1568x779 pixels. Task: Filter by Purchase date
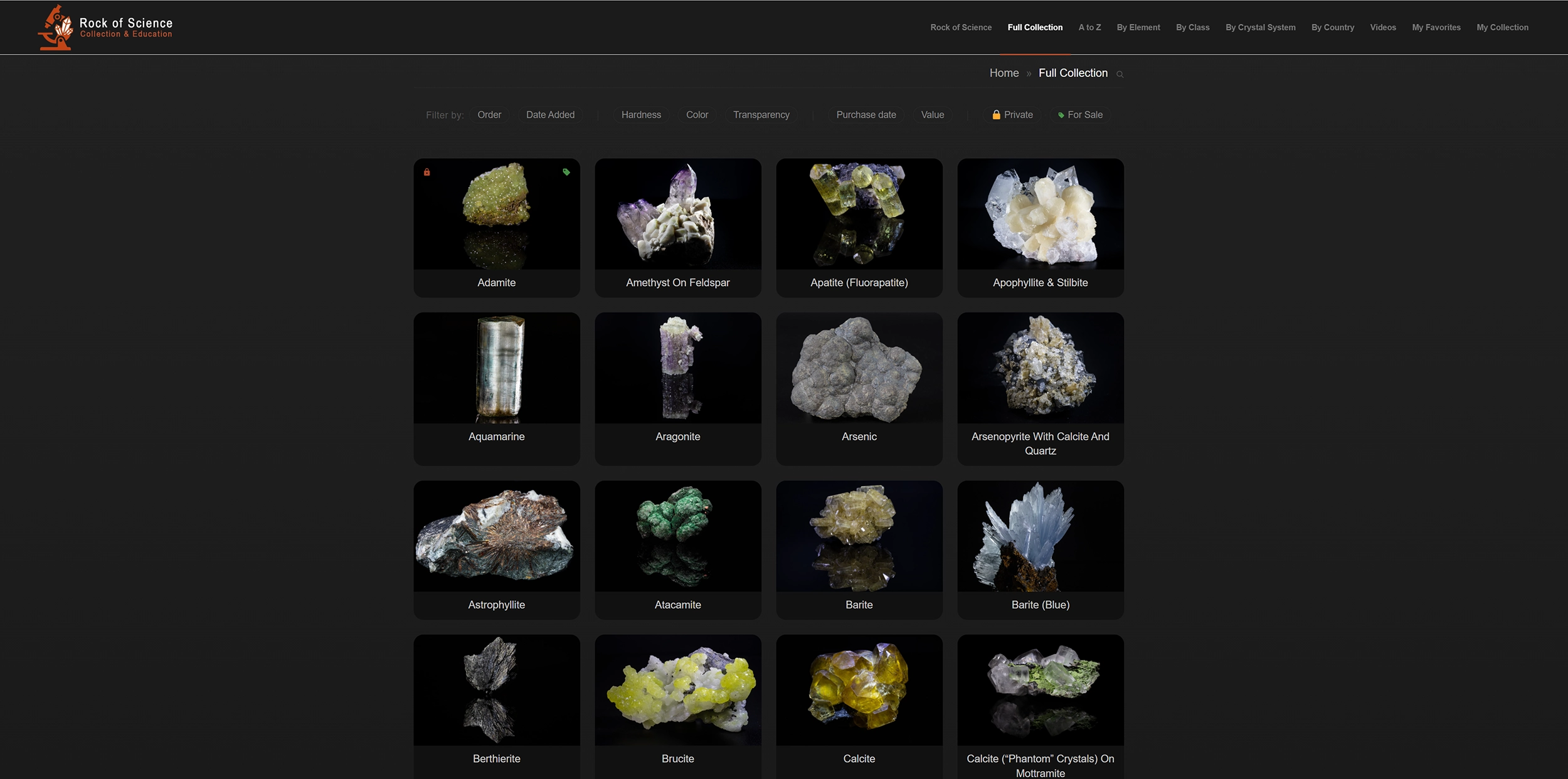pos(866,115)
